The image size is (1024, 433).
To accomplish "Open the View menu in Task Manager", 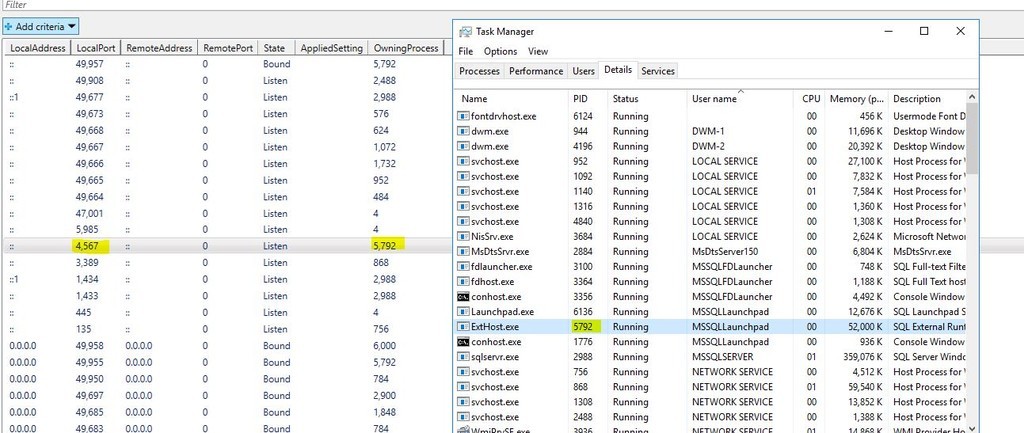I will (538, 51).
